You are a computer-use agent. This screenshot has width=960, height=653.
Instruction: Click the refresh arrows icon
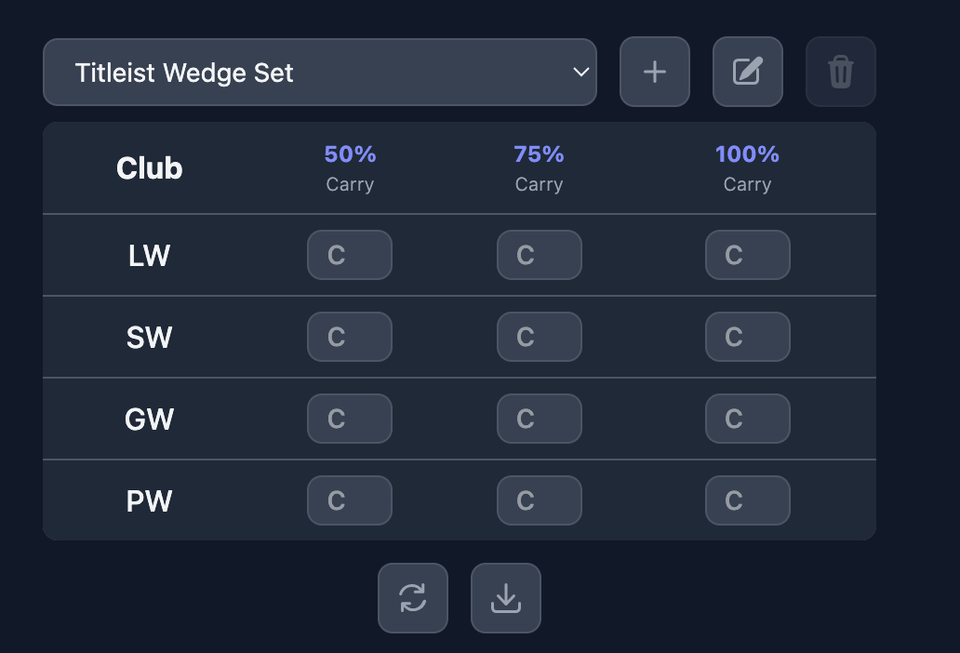412,598
